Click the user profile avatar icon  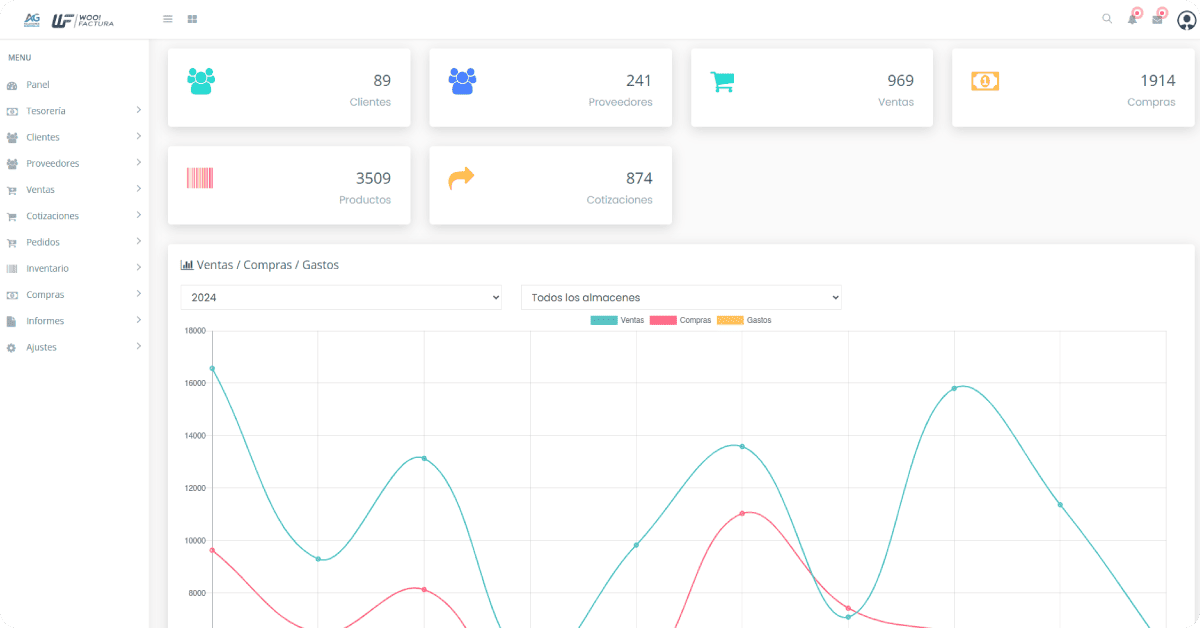(x=1186, y=18)
